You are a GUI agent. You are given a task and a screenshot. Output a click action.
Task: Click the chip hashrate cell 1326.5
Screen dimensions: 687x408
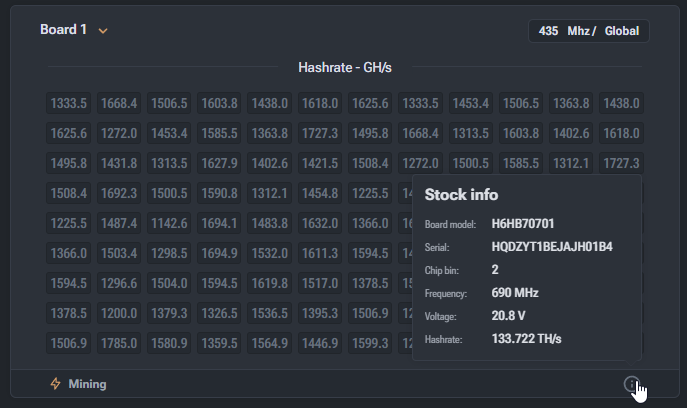(x=219, y=313)
